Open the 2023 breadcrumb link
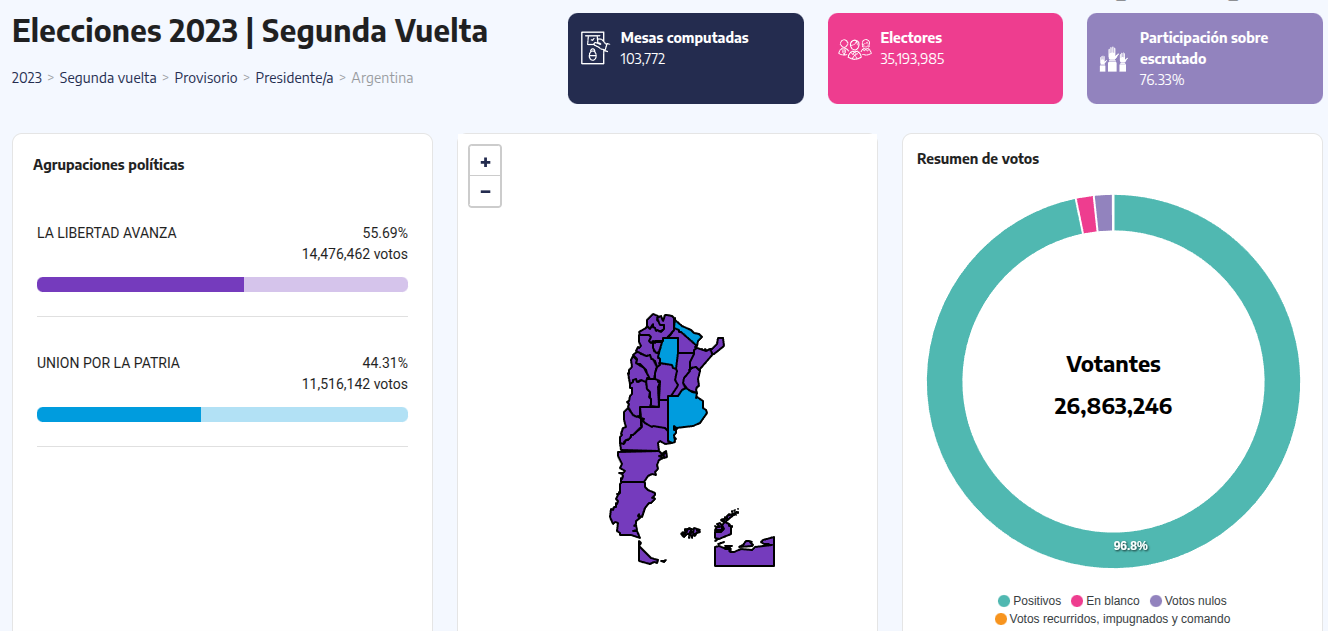Screen dimensions: 1328x631 (27, 77)
